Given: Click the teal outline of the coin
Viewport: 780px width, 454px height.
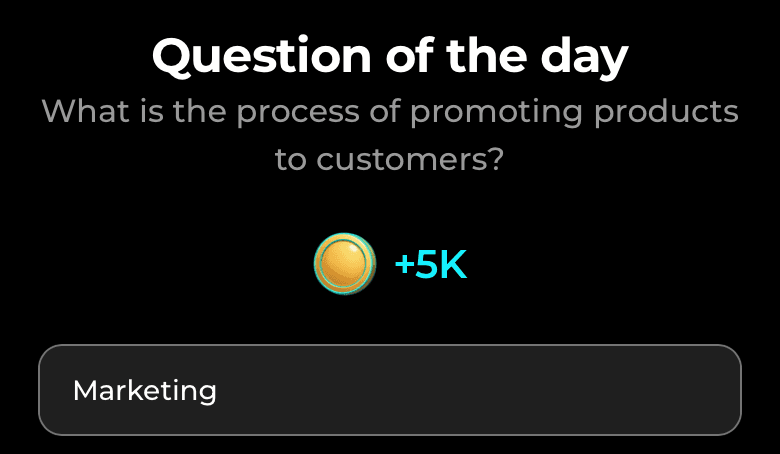Looking at the screenshot, I should pos(345,234).
